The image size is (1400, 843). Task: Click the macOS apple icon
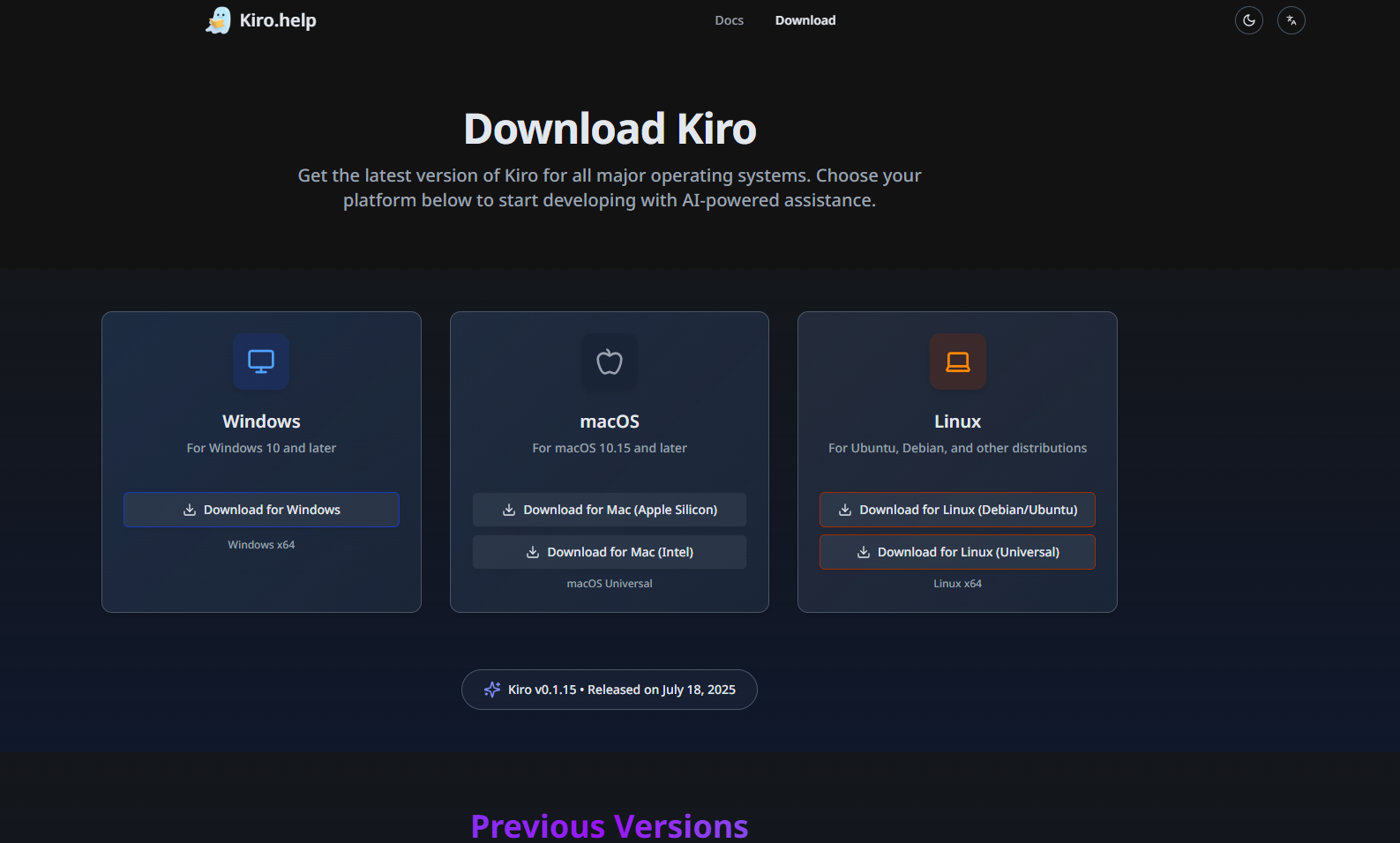pos(610,362)
